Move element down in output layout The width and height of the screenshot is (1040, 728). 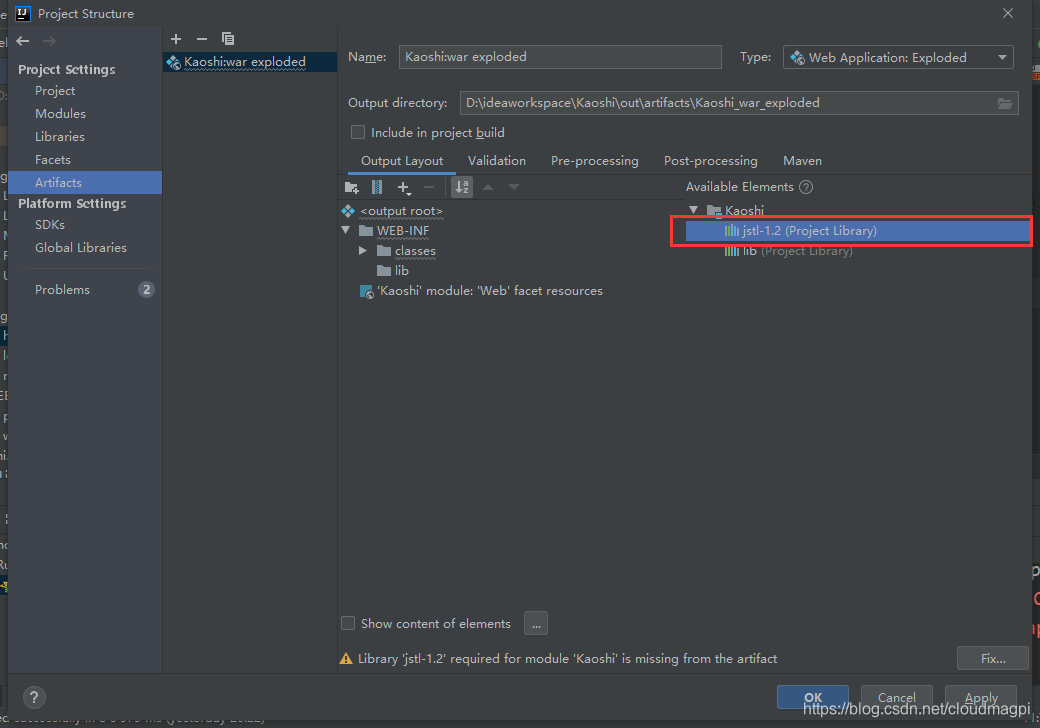point(514,188)
